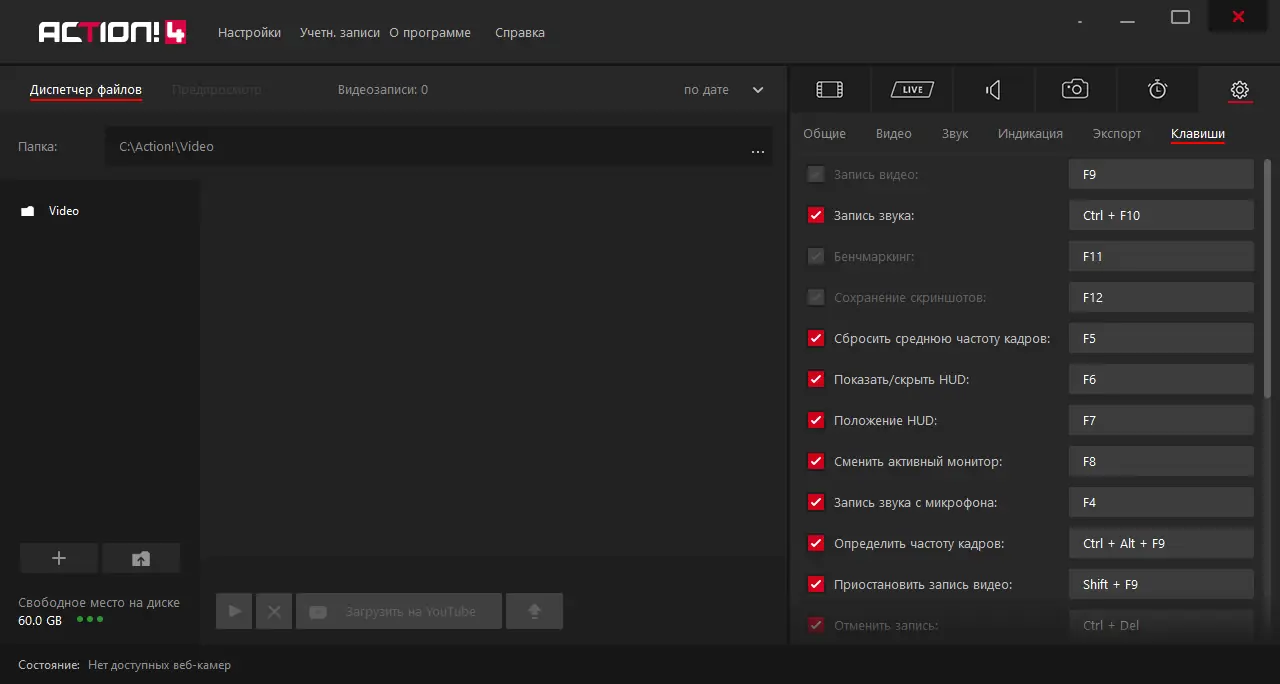Toggle the Запись видео checkbox
This screenshot has width=1280, height=684.
(816, 174)
